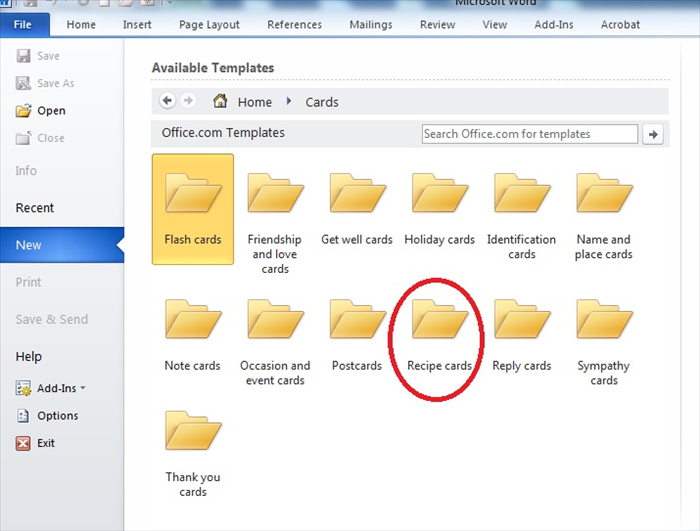Image resolution: width=700 pixels, height=531 pixels.
Task: Open the Get well cards folder
Action: [x=357, y=209]
